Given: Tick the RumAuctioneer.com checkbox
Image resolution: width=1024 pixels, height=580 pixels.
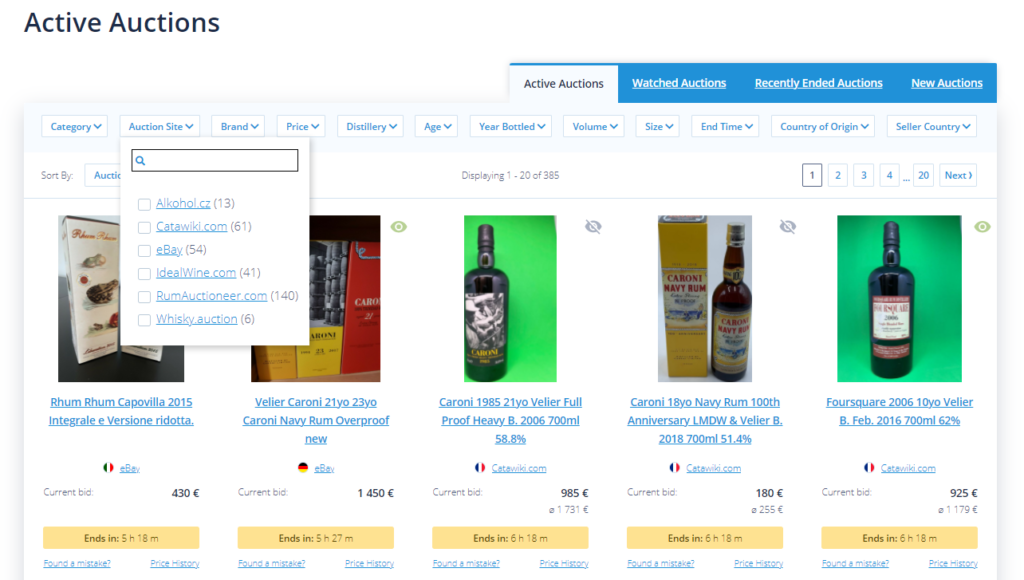Looking at the screenshot, I should tap(145, 297).
